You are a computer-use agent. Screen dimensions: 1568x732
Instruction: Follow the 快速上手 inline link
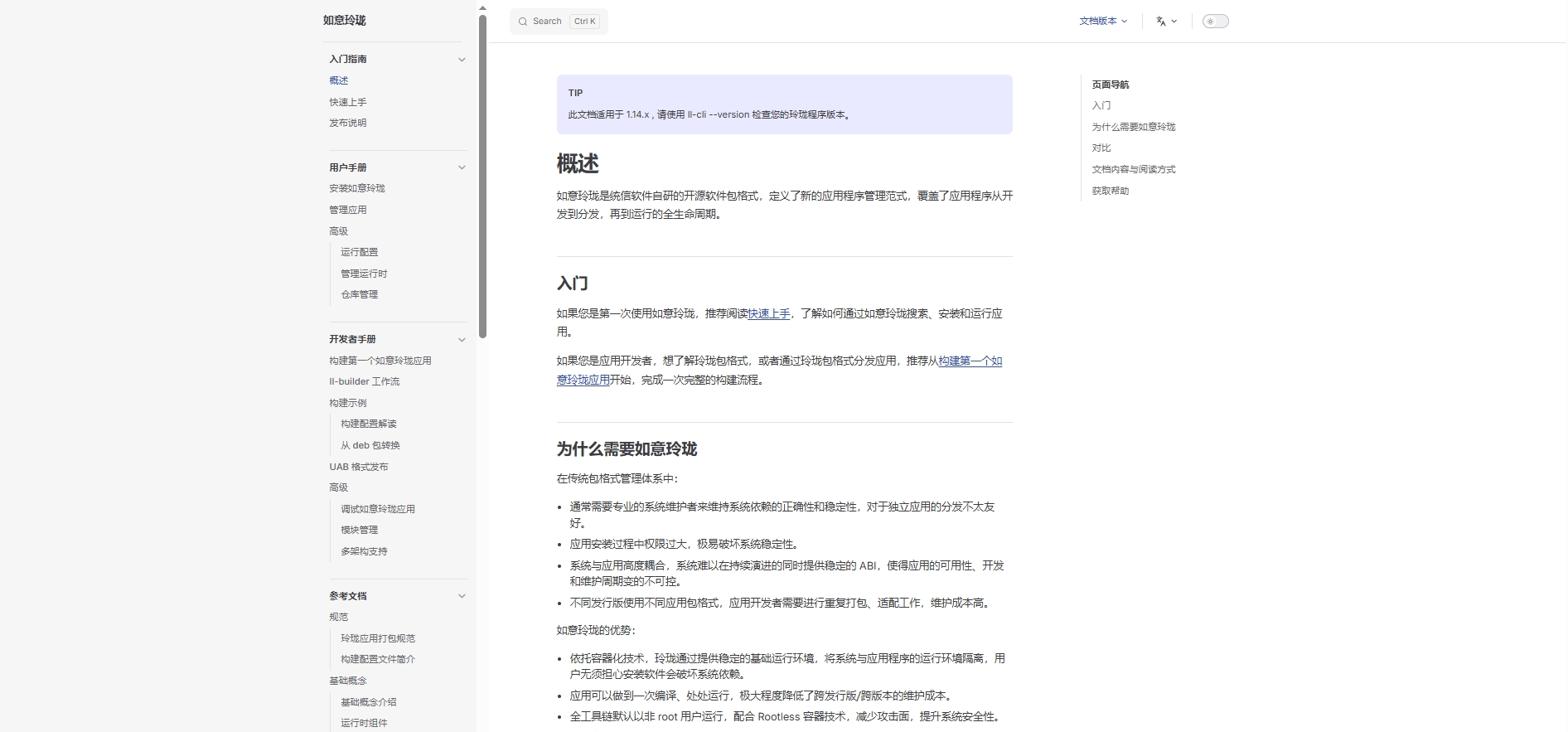[x=769, y=313]
